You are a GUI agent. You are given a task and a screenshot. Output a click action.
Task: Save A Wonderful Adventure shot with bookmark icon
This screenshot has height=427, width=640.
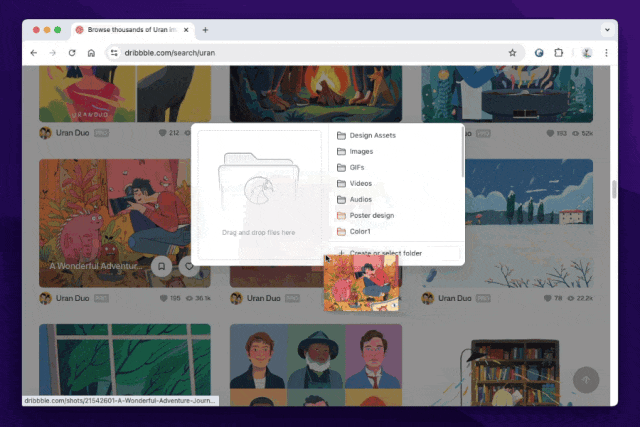(162, 266)
